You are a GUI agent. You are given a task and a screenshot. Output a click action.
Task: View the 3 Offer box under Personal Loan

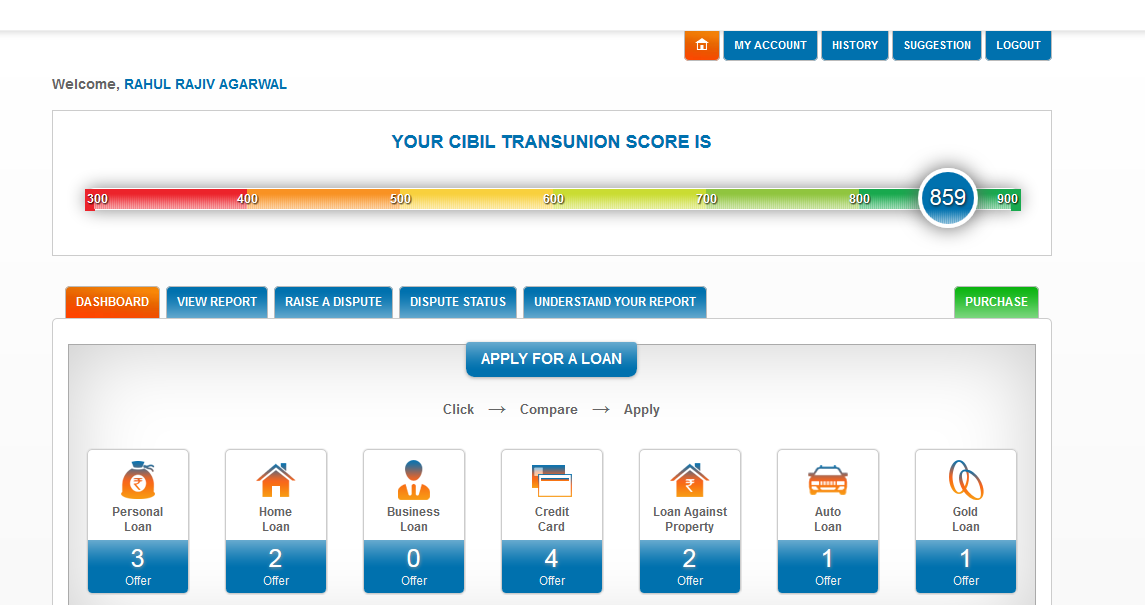[138, 566]
